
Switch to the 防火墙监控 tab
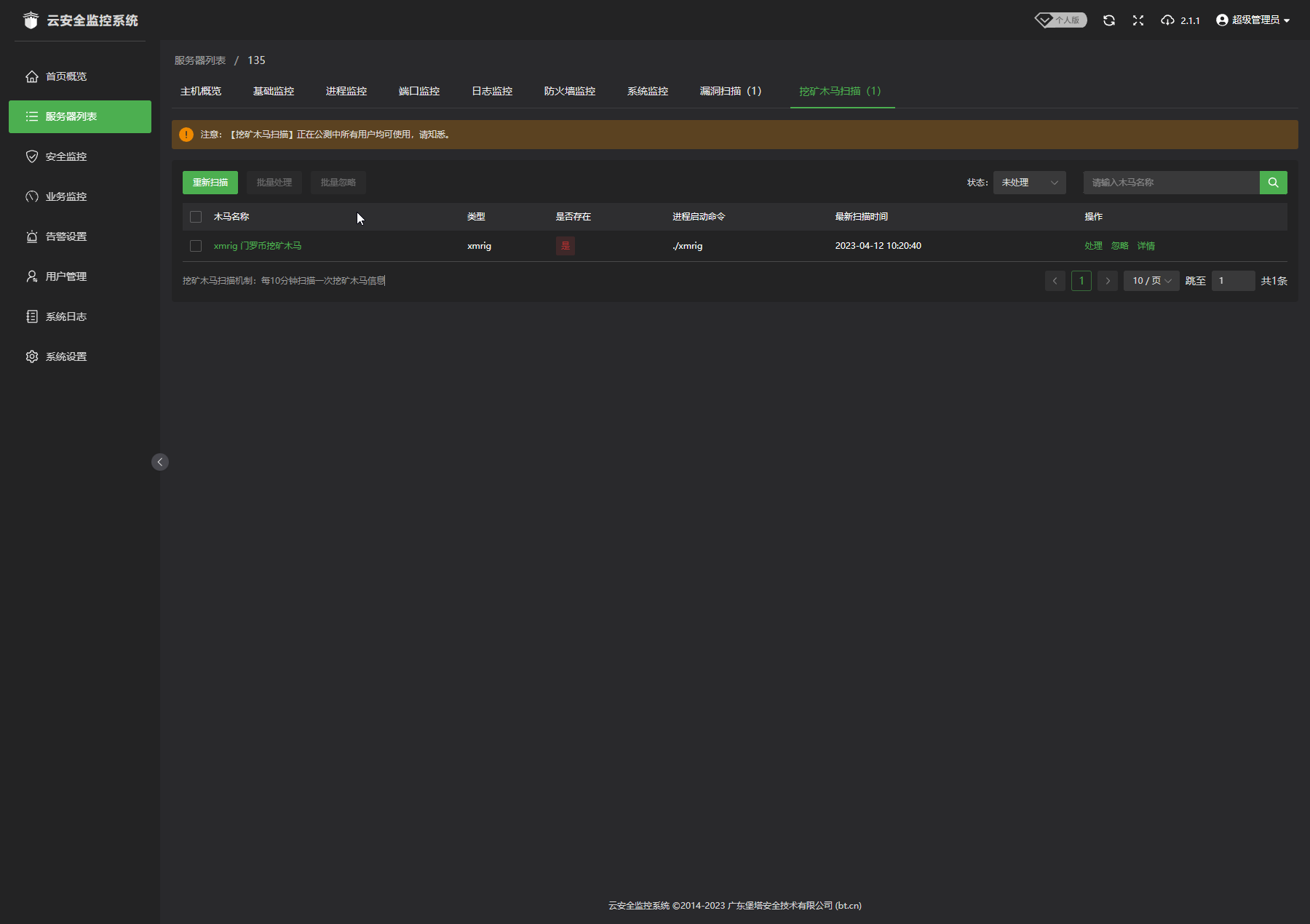(569, 91)
